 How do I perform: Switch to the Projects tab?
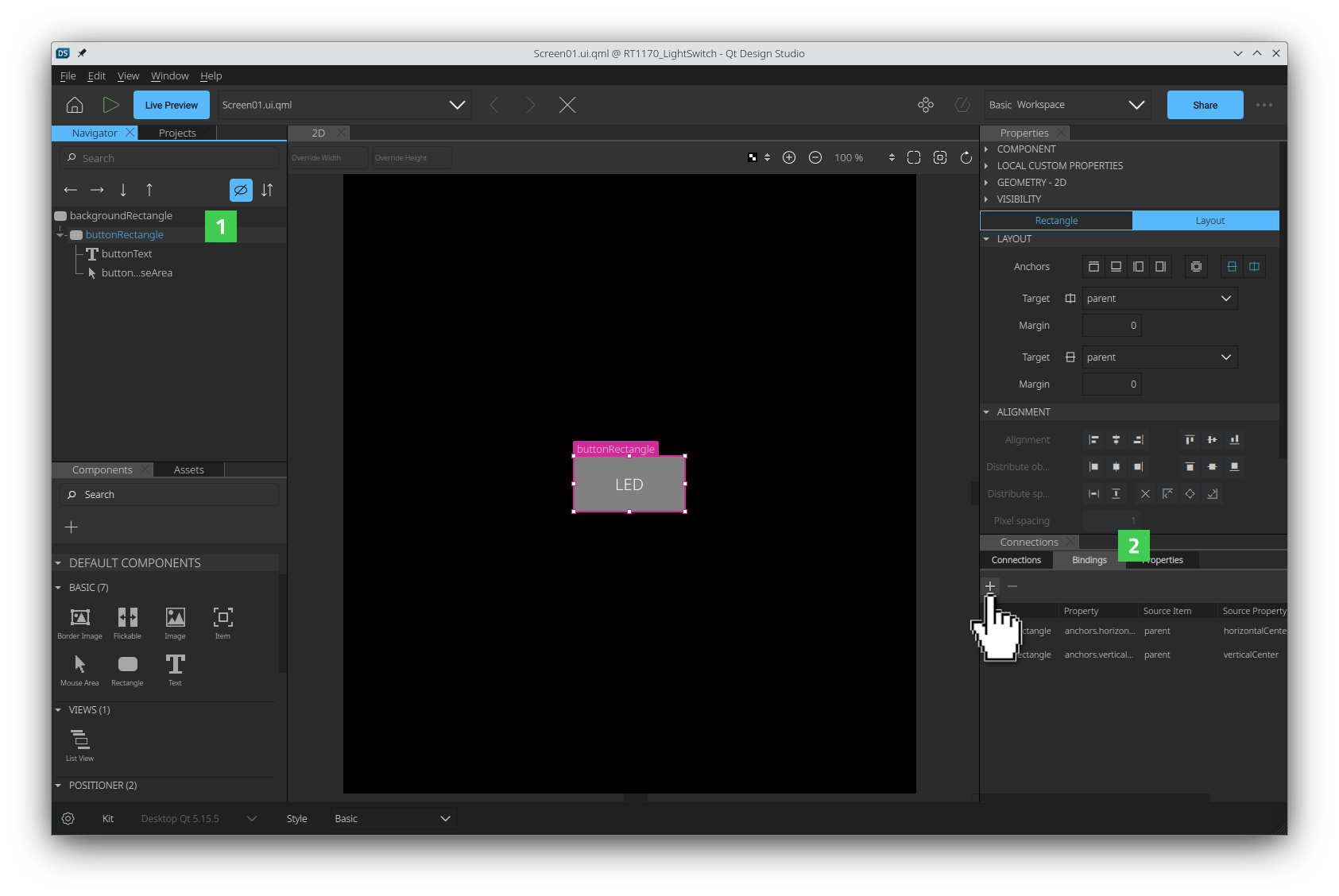point(177,133)
